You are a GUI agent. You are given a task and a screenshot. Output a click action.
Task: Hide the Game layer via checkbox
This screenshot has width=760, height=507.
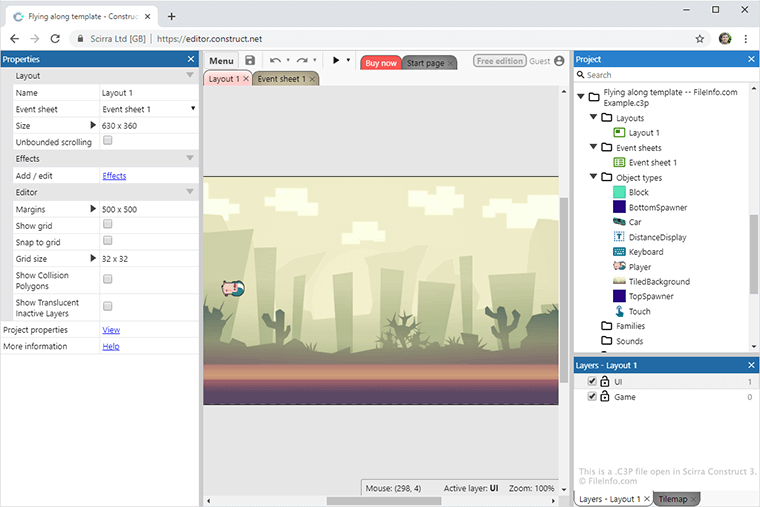pos(592,397)
